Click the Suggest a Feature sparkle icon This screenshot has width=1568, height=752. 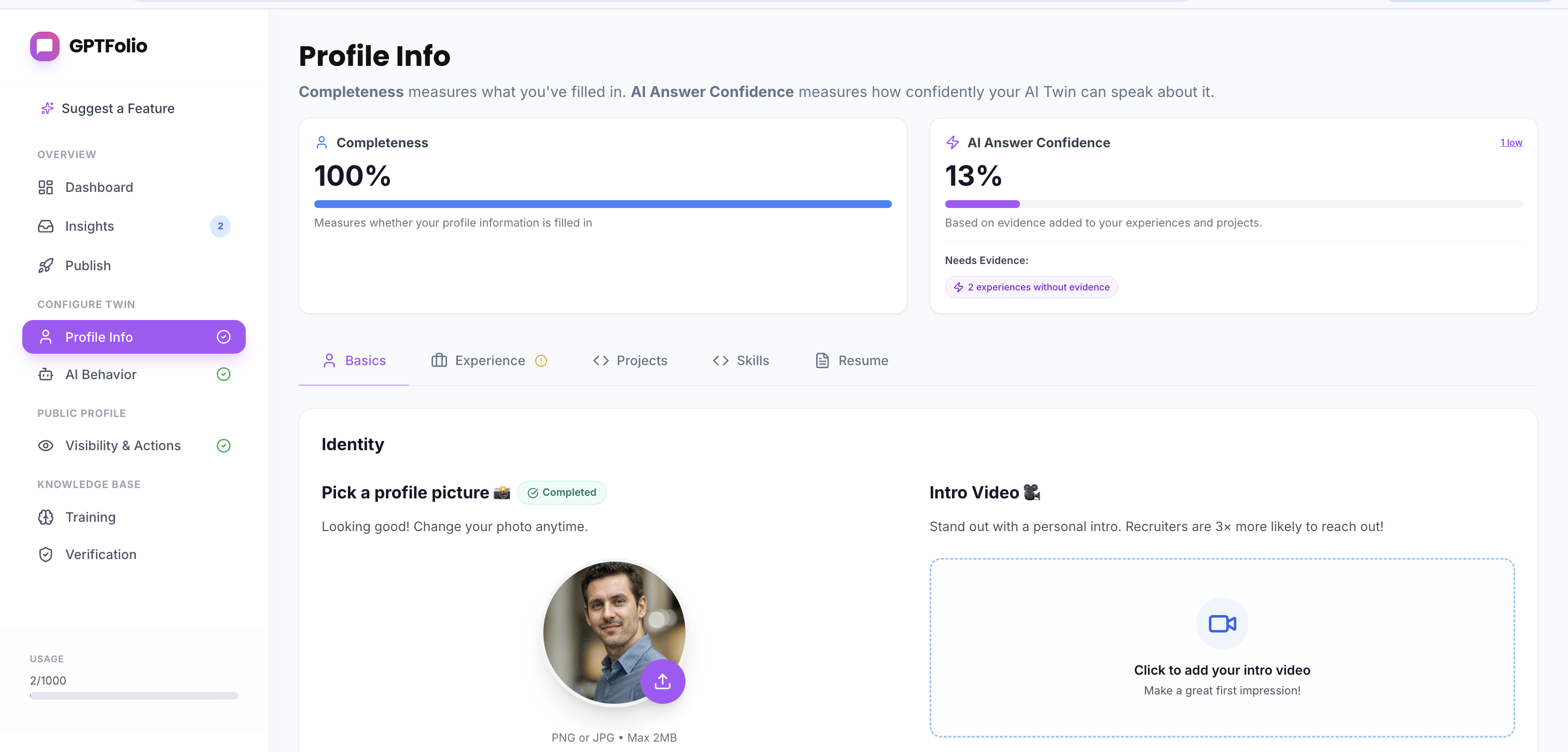[47, 108]
